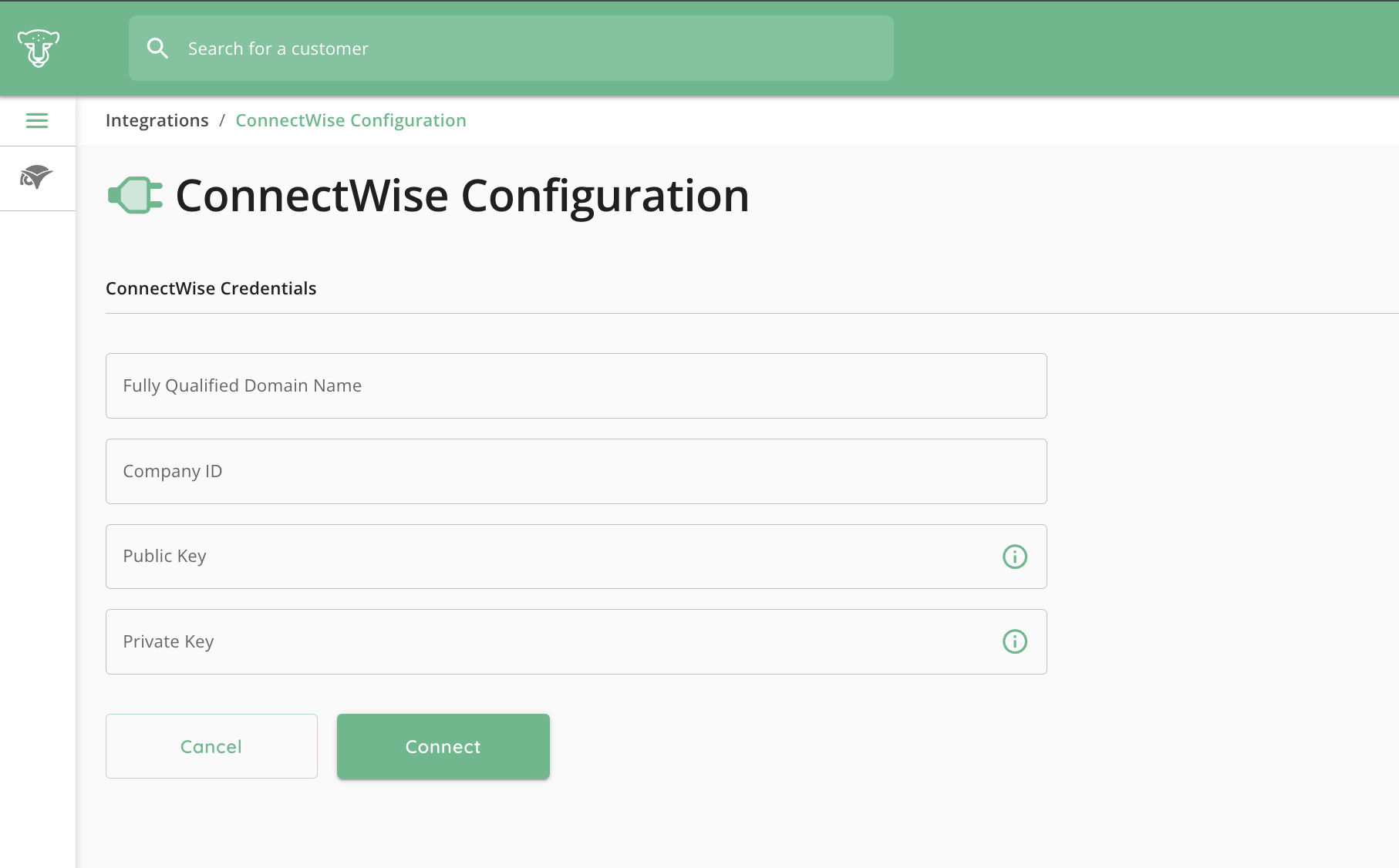Go to Integrations breadcrumb
Image resolution: width=1399 pixels, height=868 pixels.
click(157, 120)
